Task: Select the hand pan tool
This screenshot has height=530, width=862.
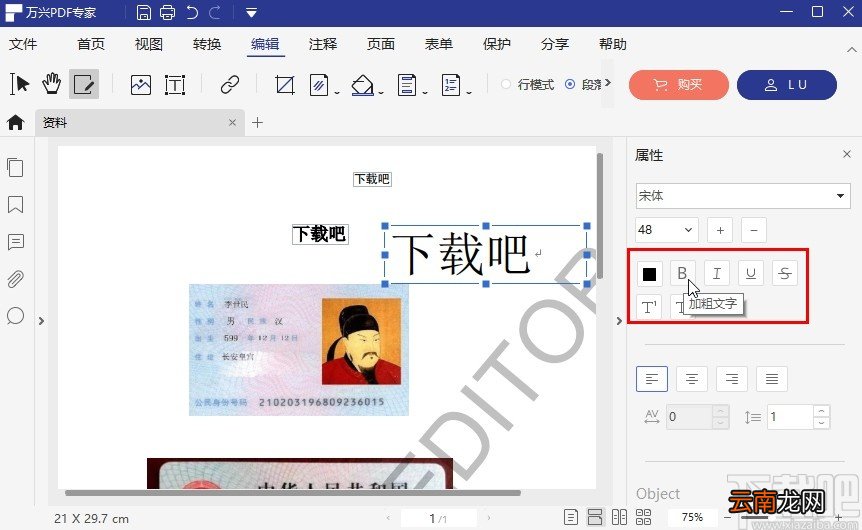Action: click(51, 84)
